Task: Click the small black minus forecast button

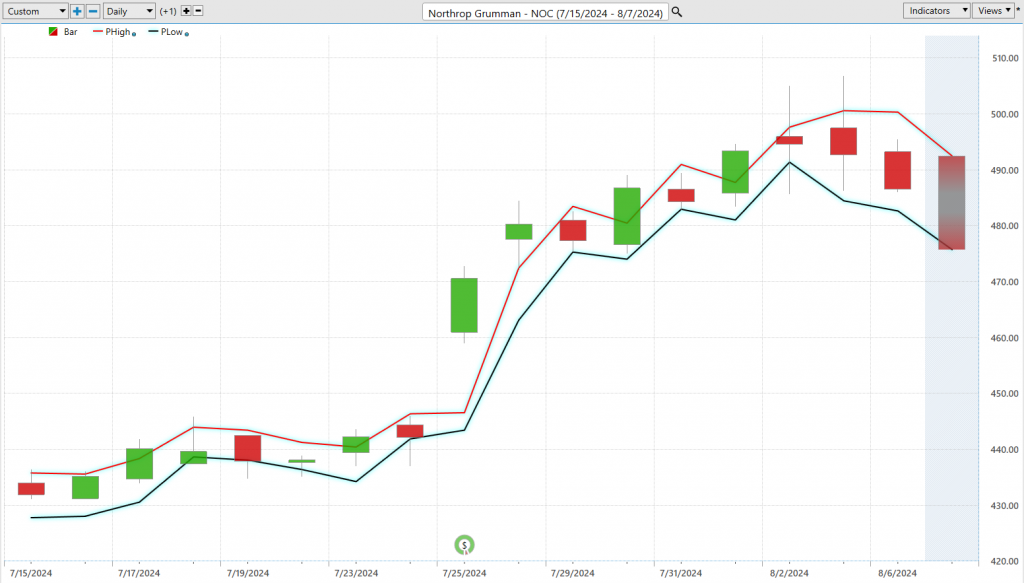Action: point(198,11)
